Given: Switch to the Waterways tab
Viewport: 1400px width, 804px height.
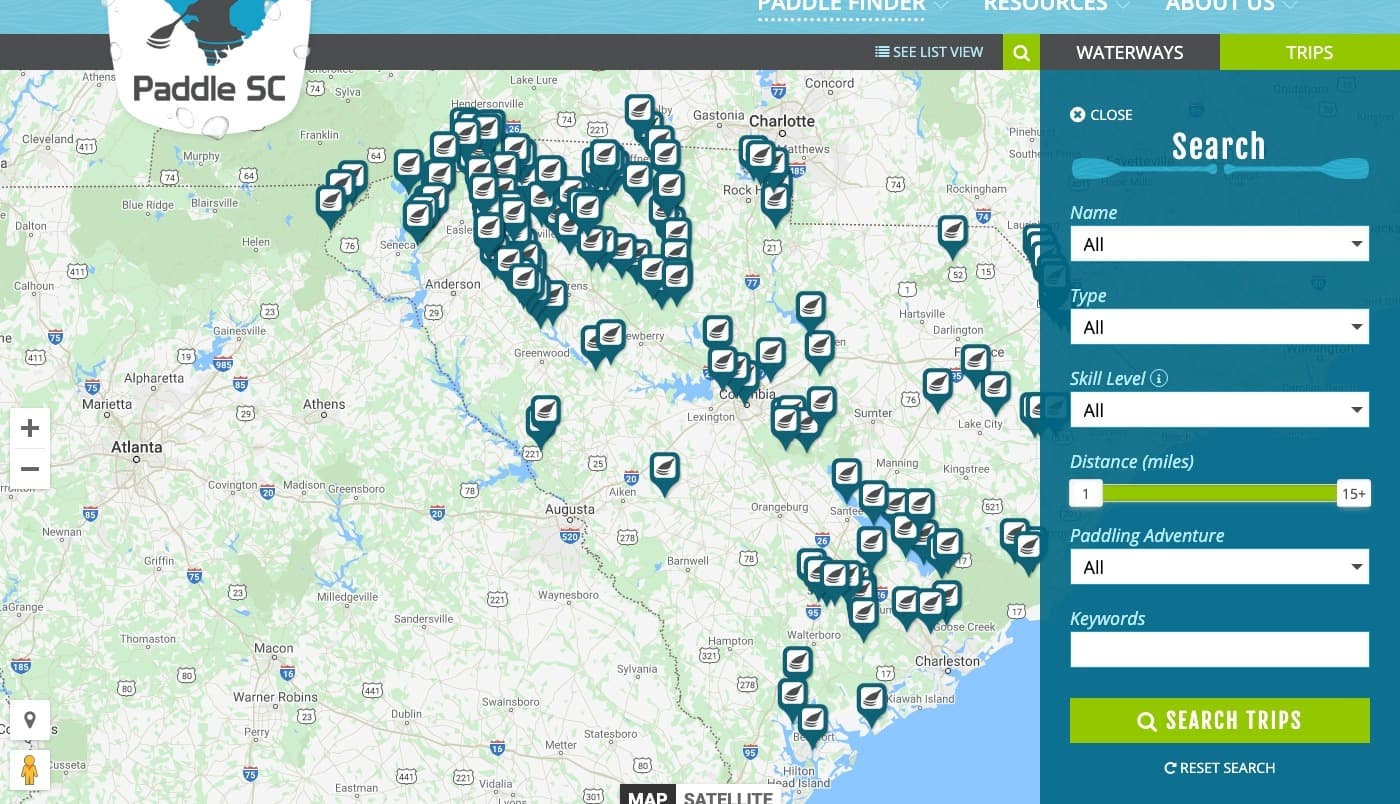Looking at the screenshot, I should click(x=1129, y=52).
